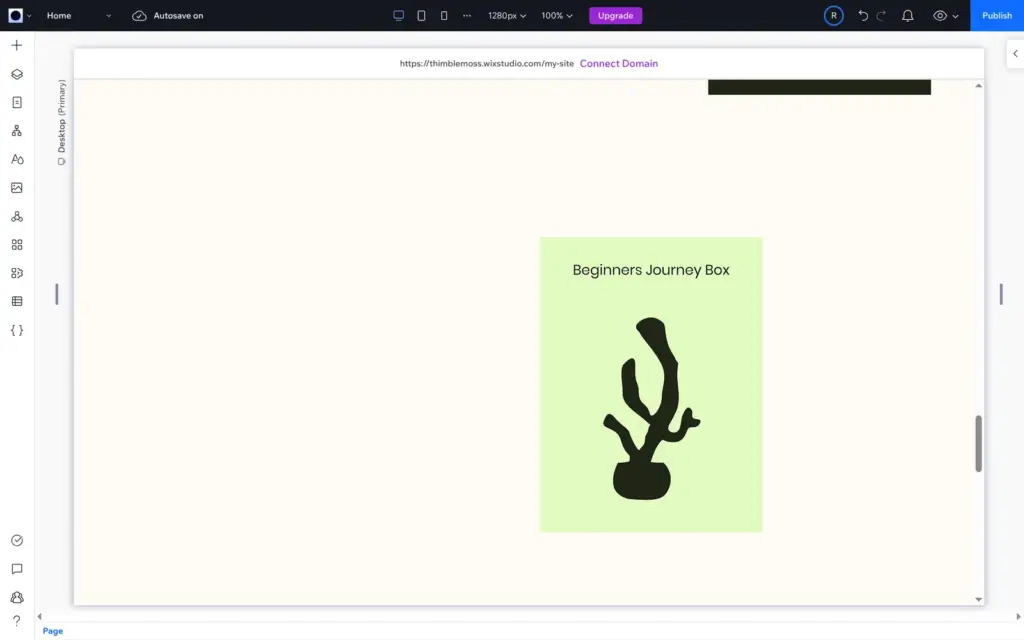Switch to the desktop breakpoint view

[x=398, y=16]
